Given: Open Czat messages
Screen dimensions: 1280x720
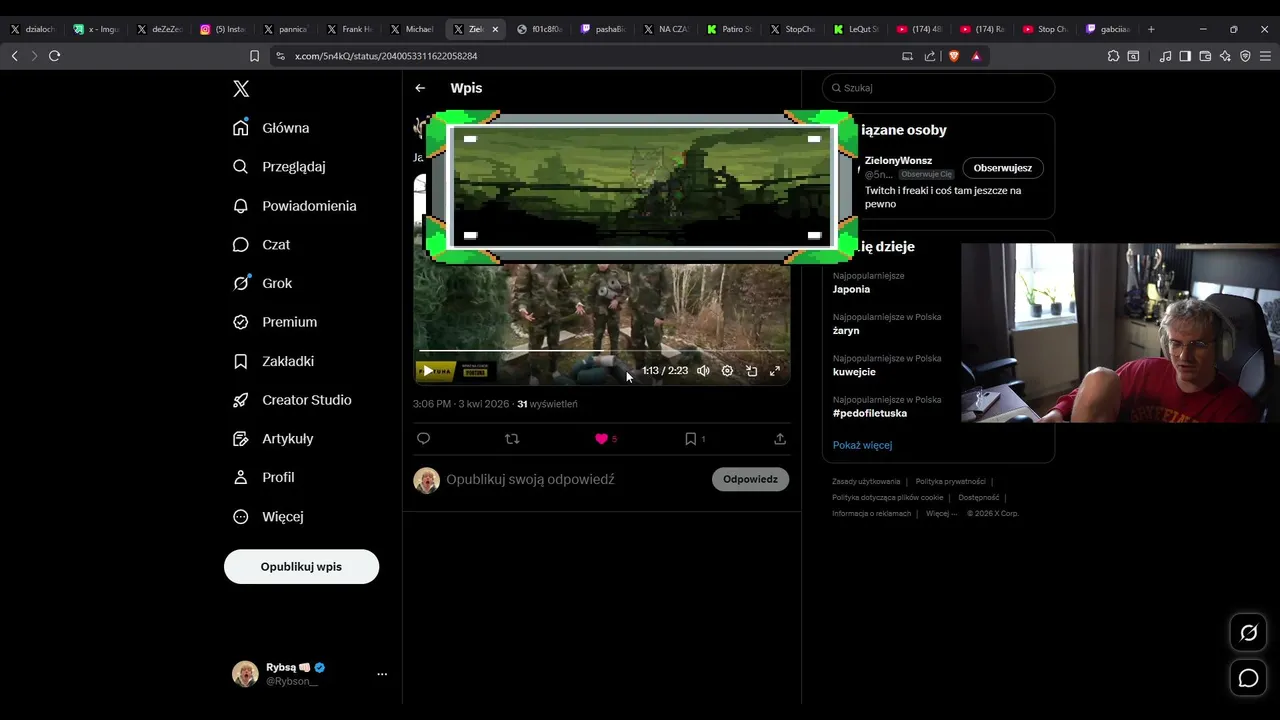Looking at the screenshot, I should pyautogui.click(x=261, y=245).
